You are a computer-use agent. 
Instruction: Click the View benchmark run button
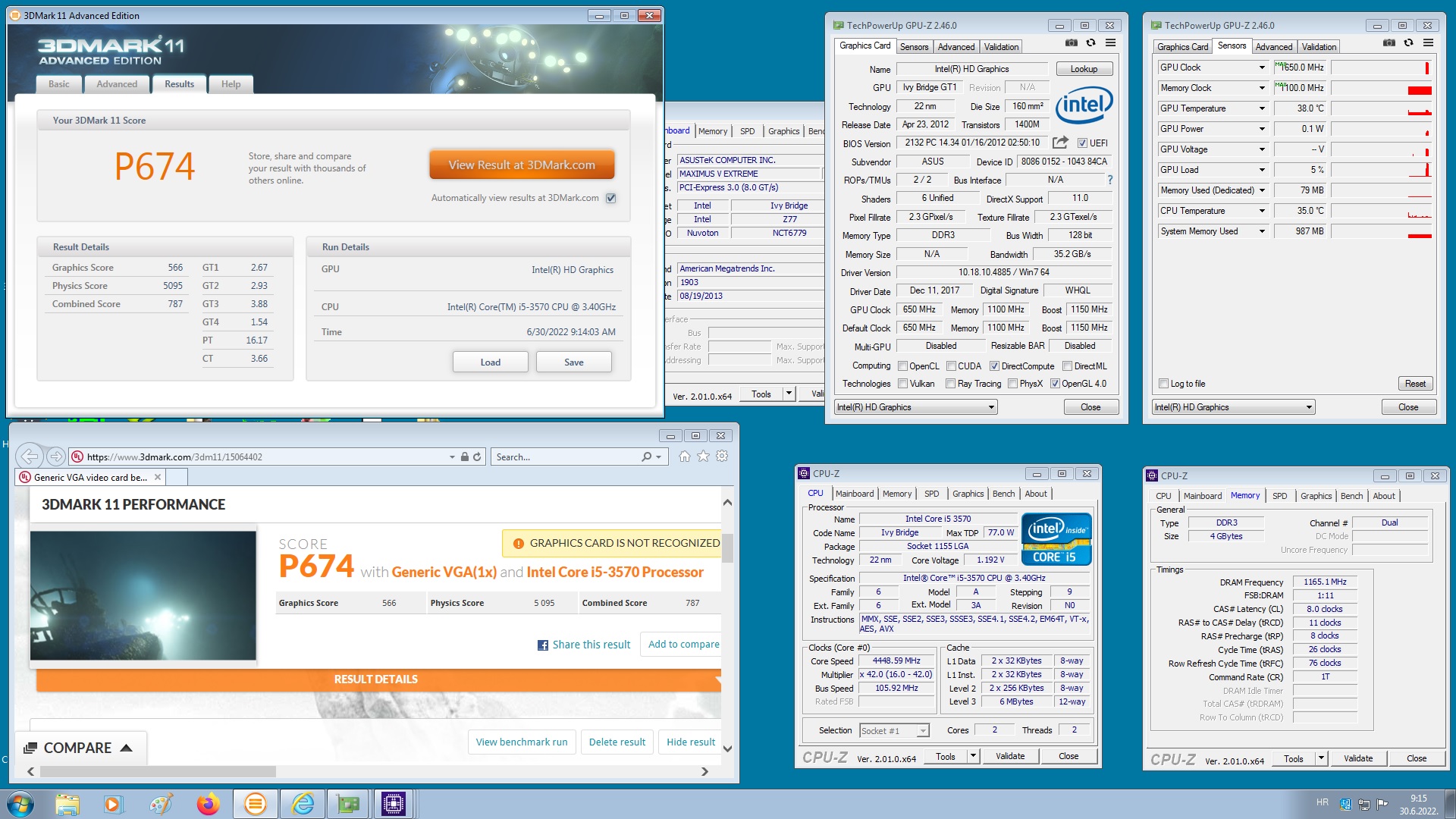[522, 742]
